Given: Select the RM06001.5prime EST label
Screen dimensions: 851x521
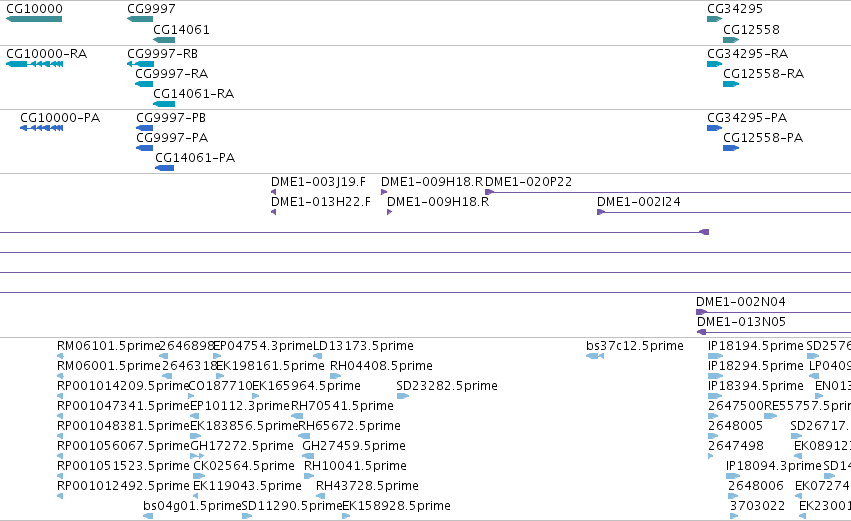Looking at the screenshot, I should coord(109,366).
